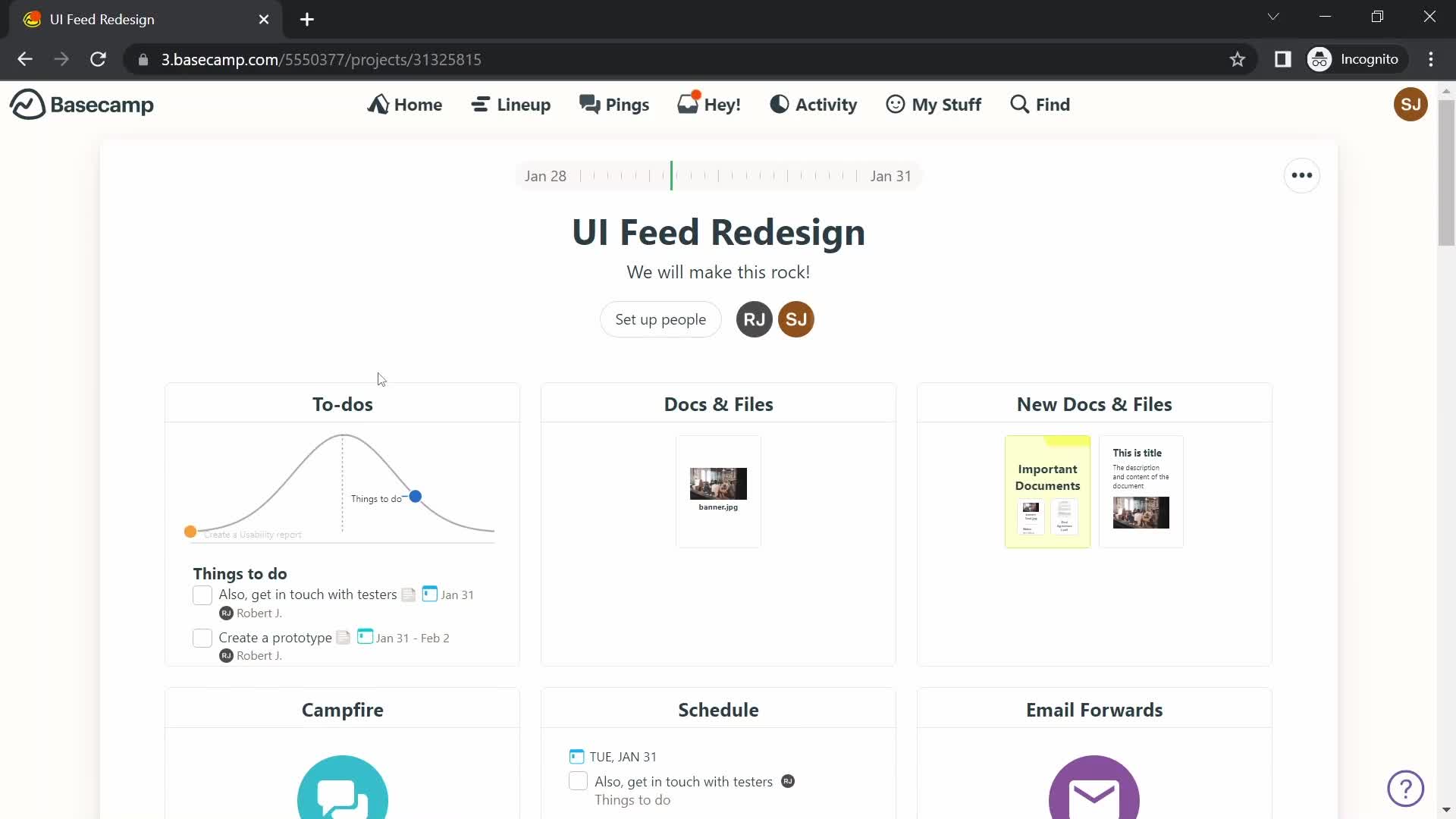
Task: Click the Important Documents file icon
Action: click(1047, 491)
